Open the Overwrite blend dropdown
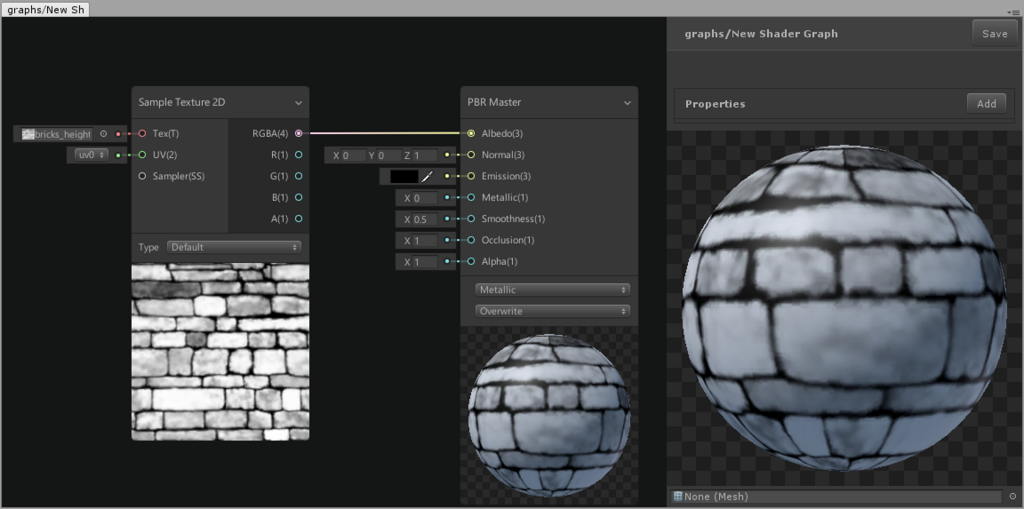The height and width of the screenshot is (509, 1024). 552,311
